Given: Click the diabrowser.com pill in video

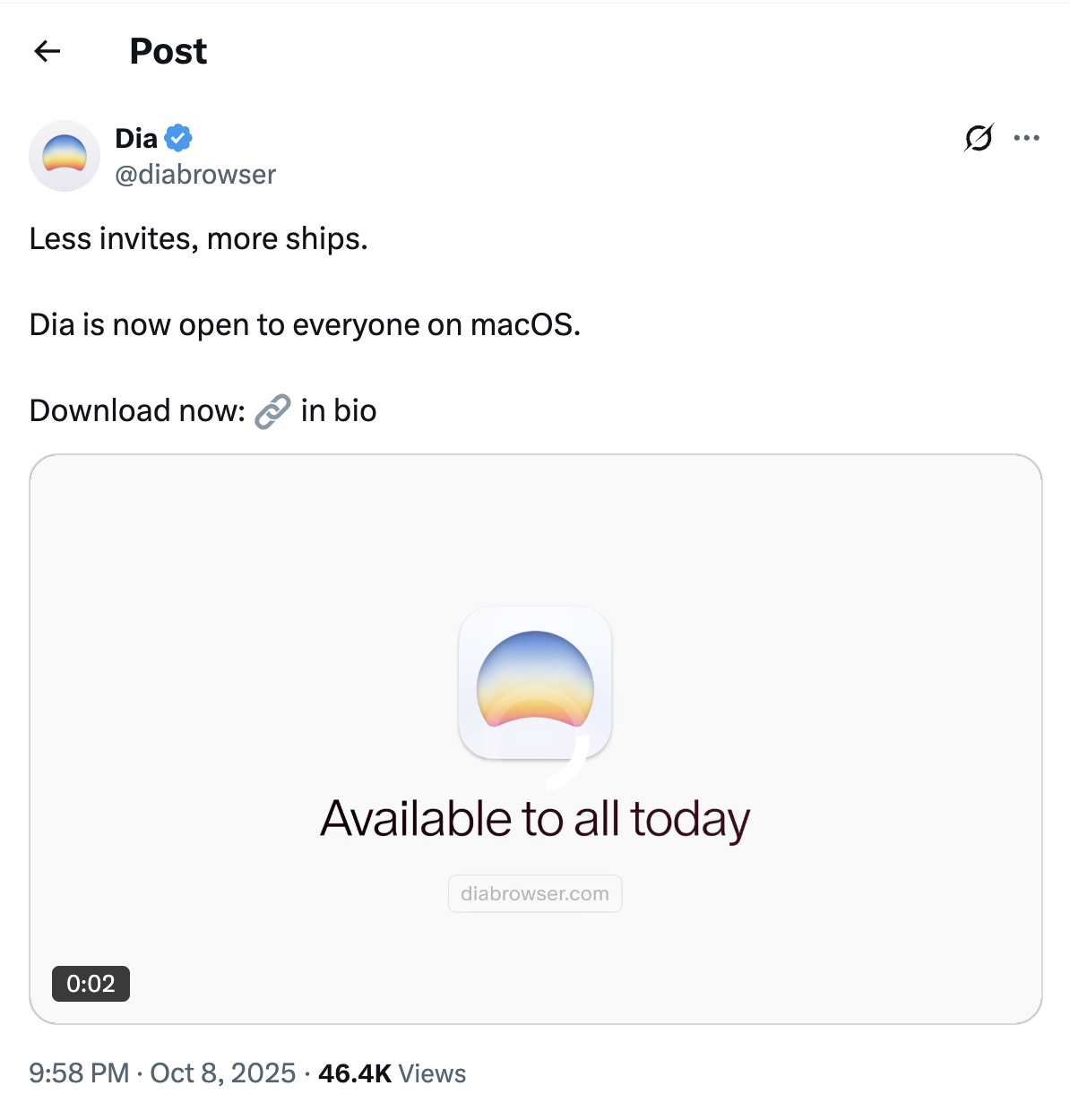Looking at the screenshot, I should (535, 893).
